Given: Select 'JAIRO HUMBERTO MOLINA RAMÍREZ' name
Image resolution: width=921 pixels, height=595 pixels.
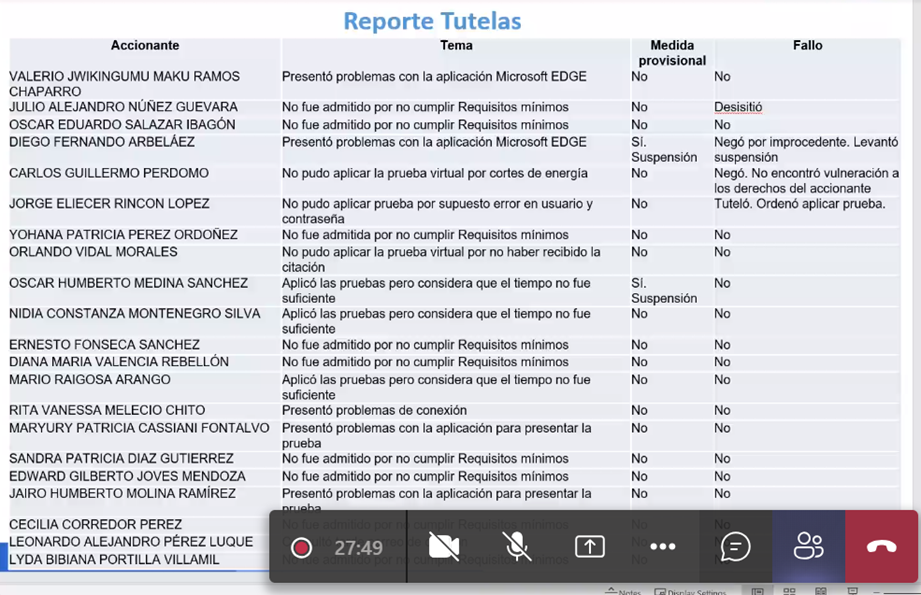Looking at the screenshot, I should 122,493.
